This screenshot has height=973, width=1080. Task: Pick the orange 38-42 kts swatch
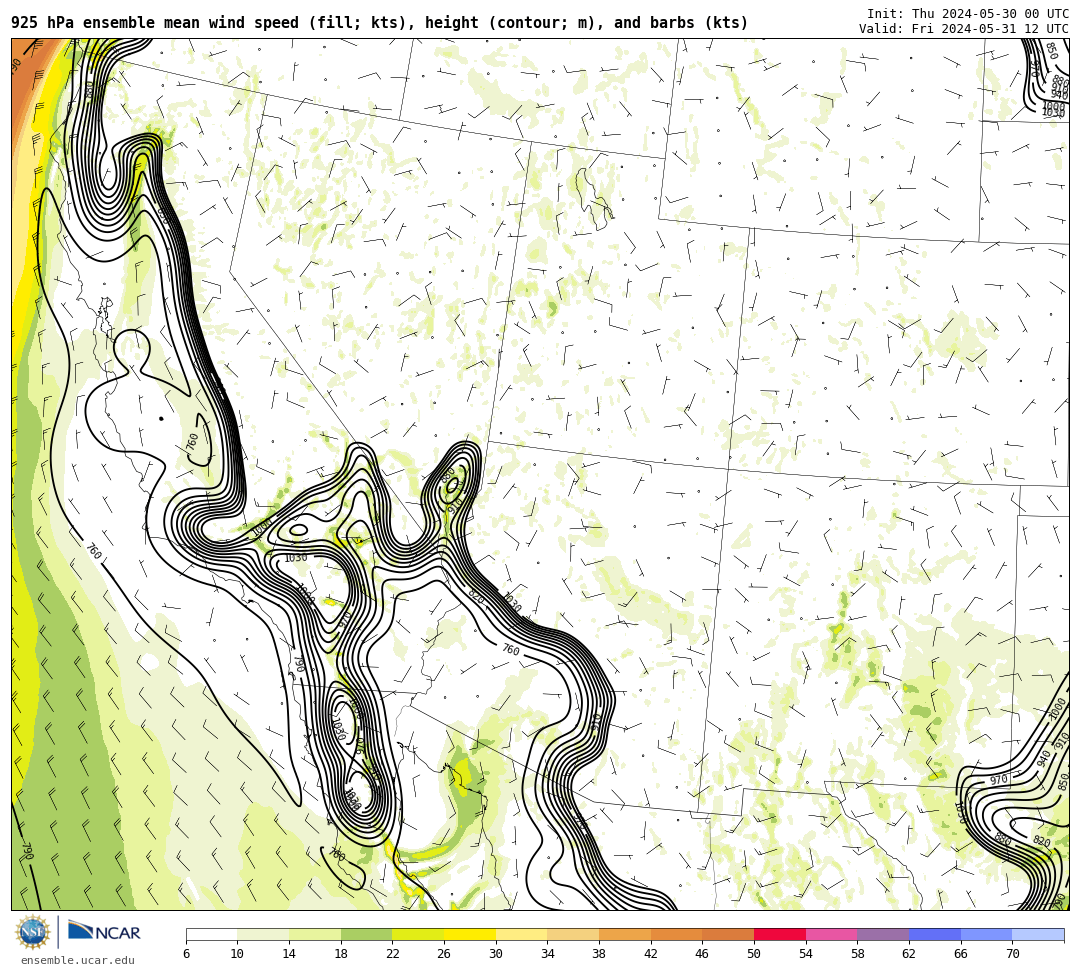click(625, 934)
